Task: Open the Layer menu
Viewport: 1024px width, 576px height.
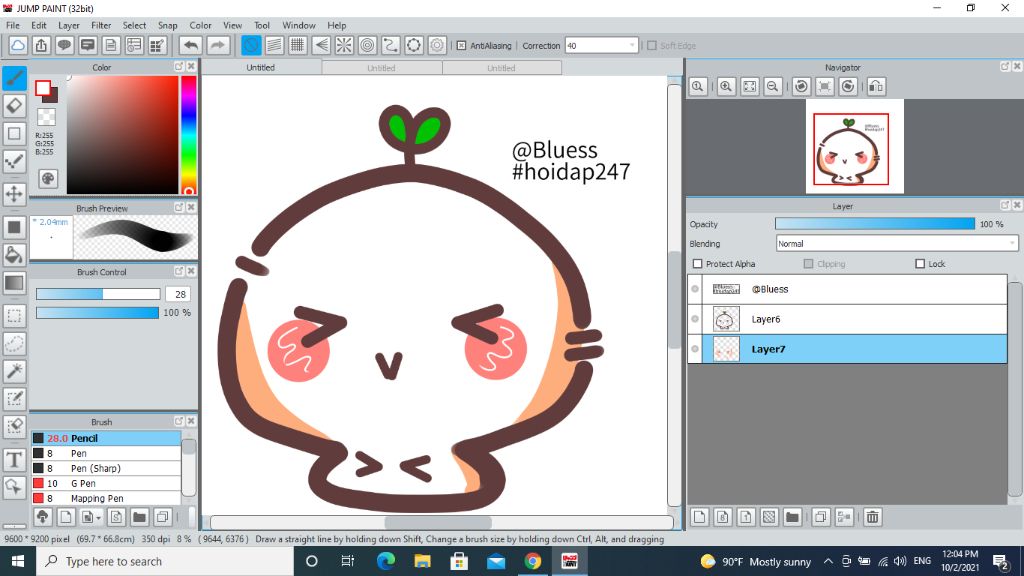Action: tap(69, 25)
